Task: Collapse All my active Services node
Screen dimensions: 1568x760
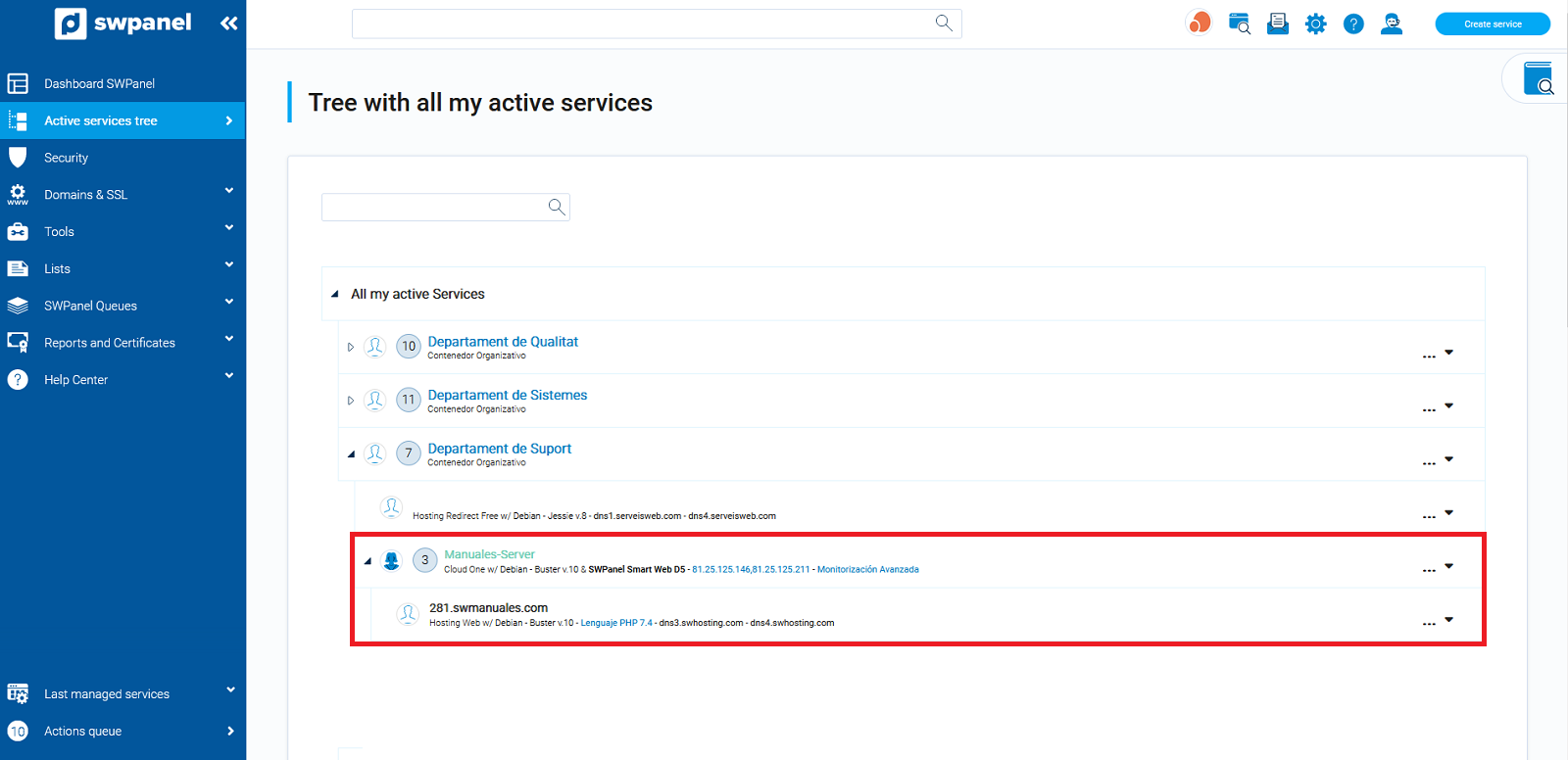Action: coord(335,294)
